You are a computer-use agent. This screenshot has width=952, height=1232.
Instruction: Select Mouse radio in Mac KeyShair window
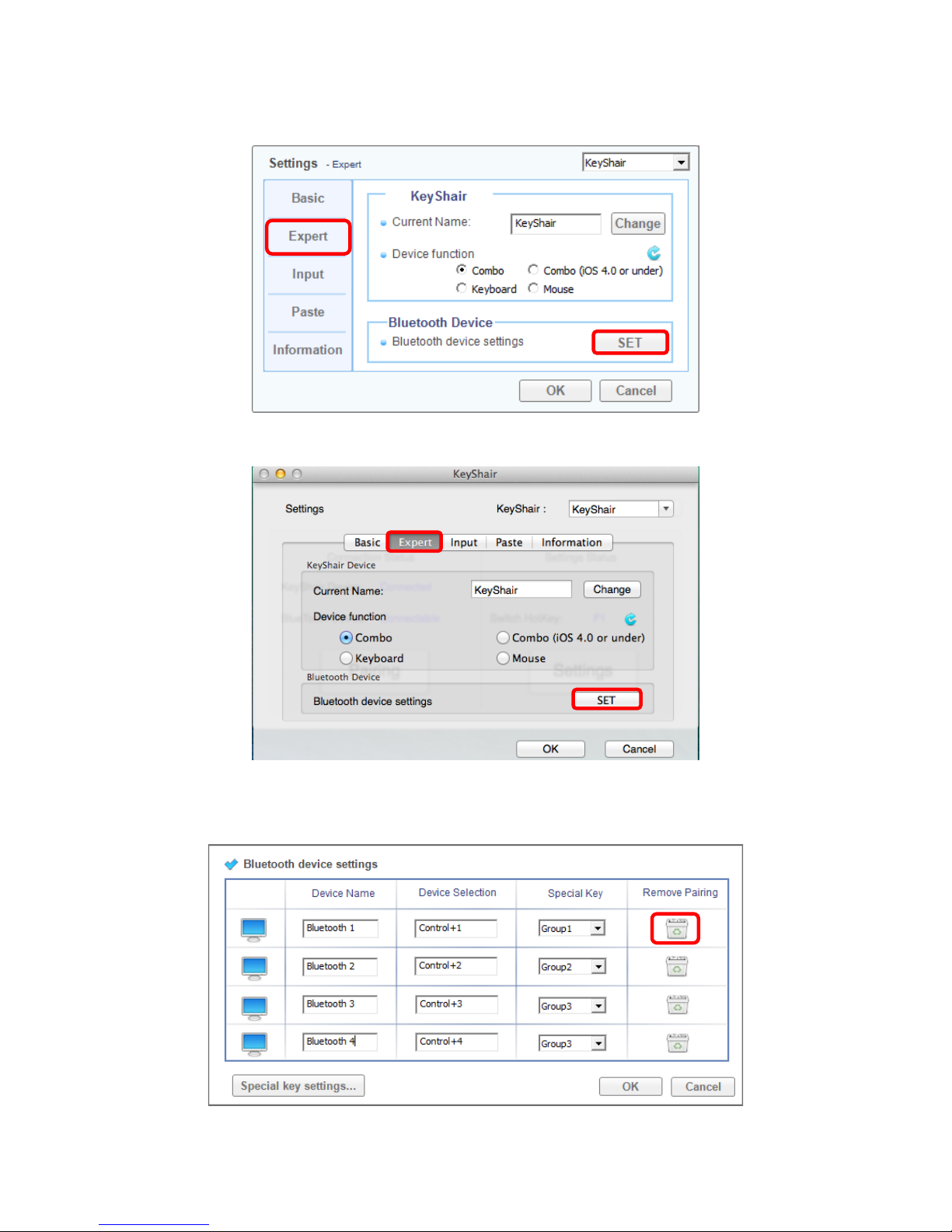pos(503,658)
